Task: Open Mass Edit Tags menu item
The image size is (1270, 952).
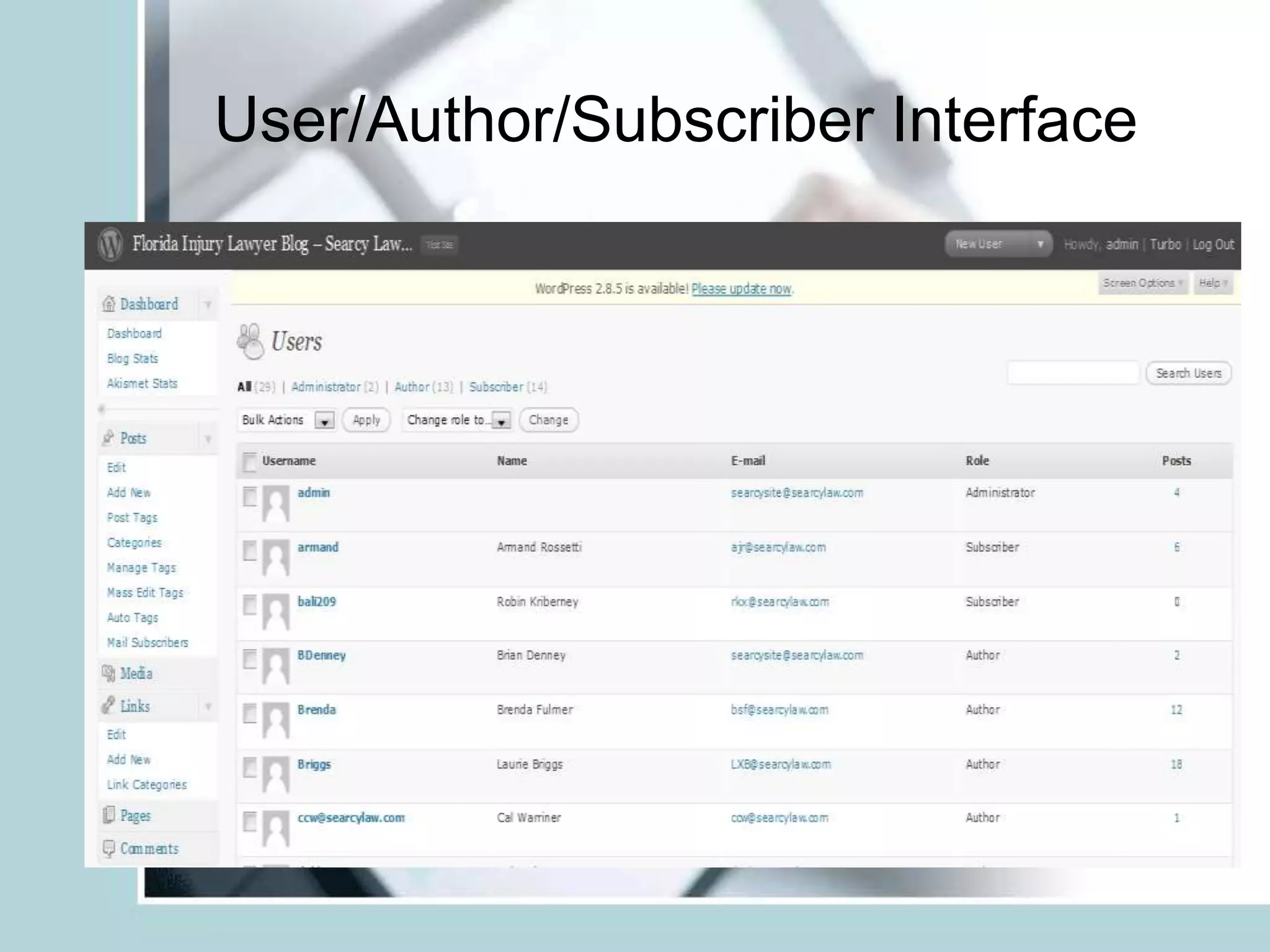Action: [145, 593]
